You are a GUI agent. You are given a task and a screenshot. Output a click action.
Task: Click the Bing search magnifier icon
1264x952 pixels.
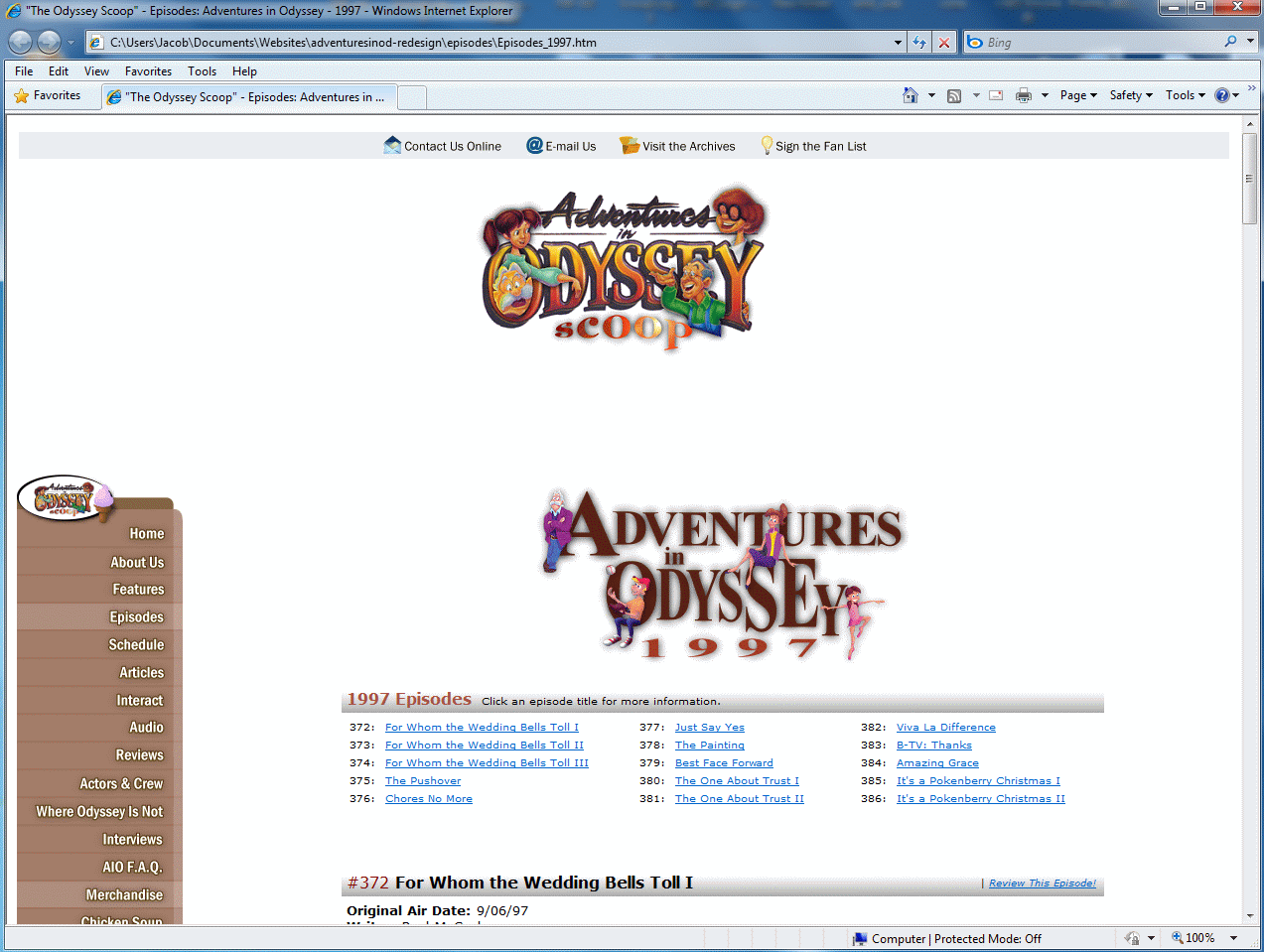point(1231,42)
